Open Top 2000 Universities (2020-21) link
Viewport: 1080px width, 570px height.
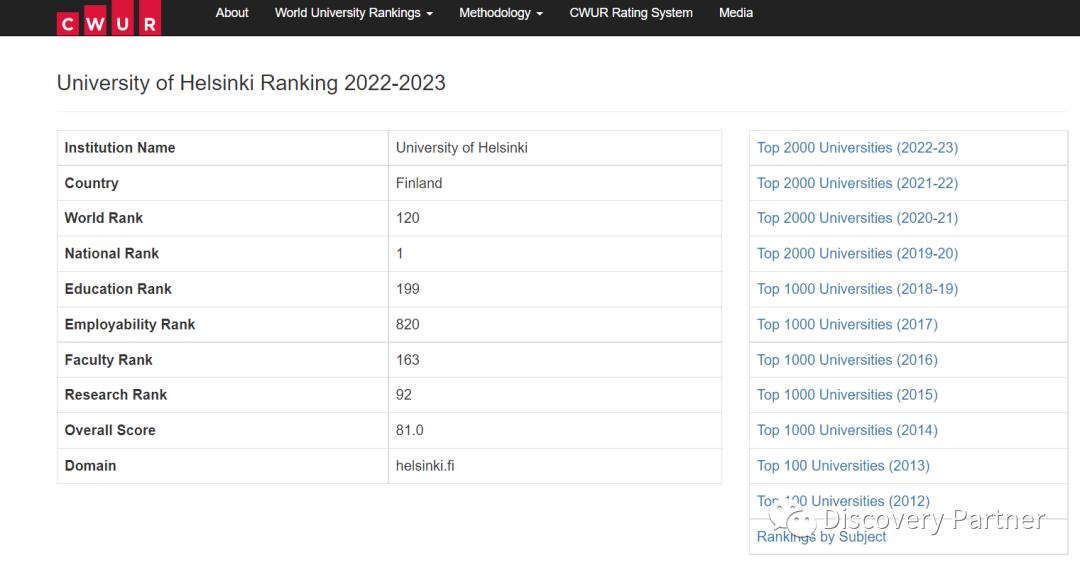point(858,218)
